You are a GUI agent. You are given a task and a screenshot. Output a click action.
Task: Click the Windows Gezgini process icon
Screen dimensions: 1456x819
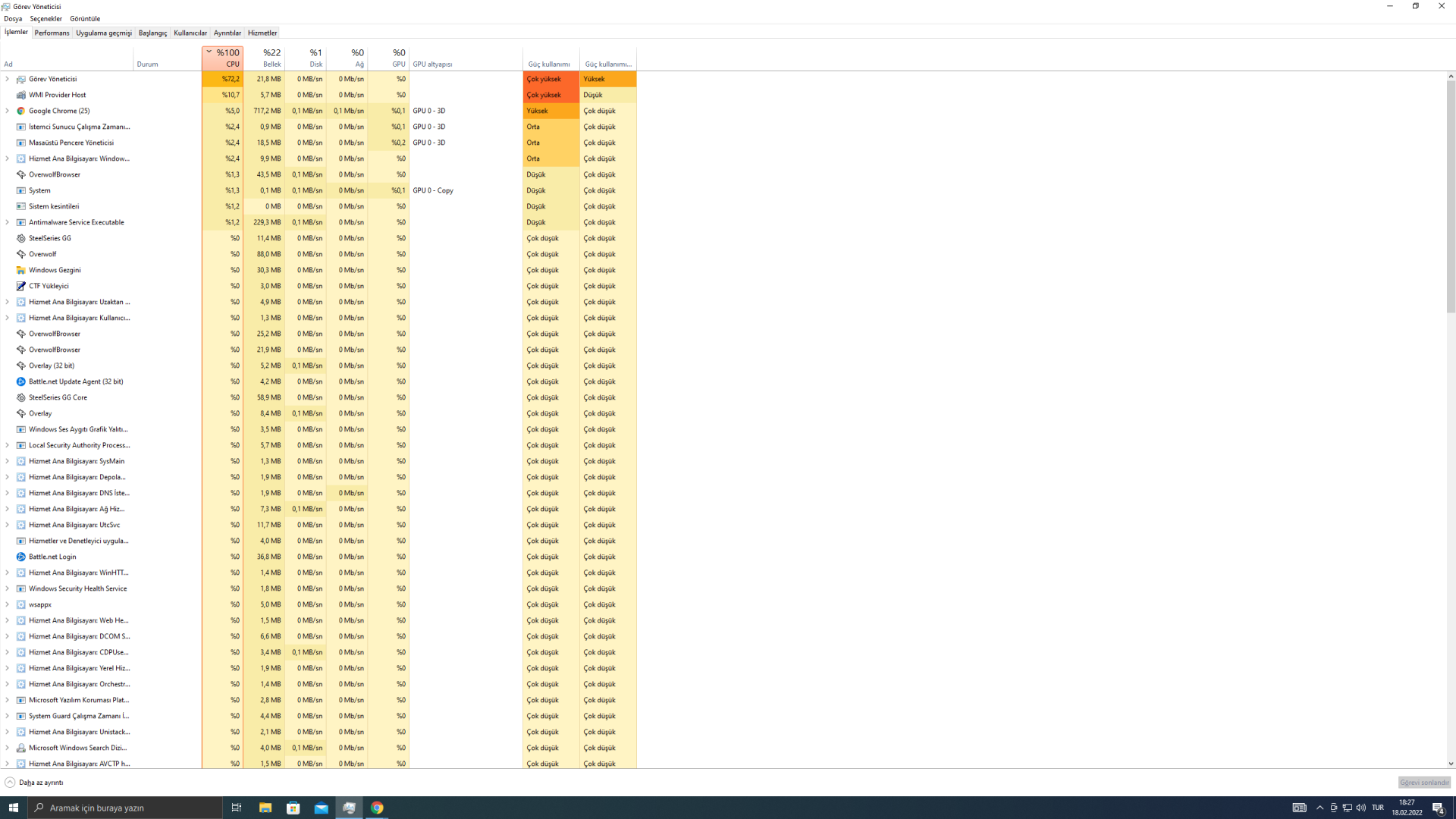point(21,270)
